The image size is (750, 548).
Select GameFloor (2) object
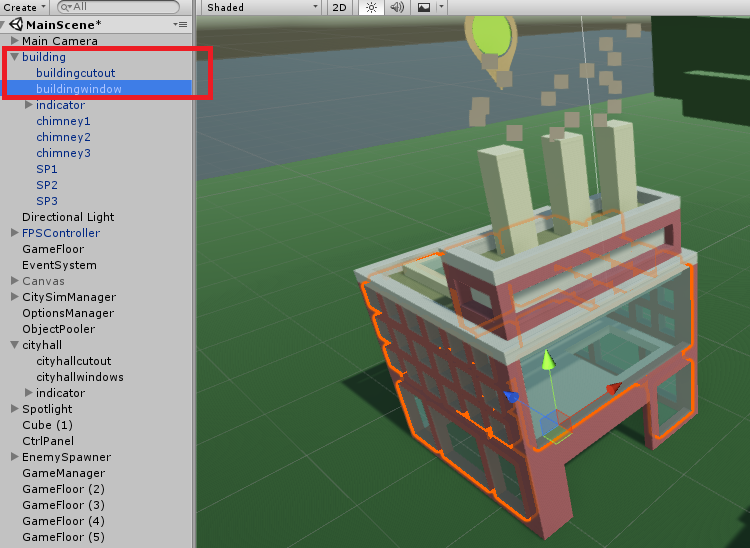coord(63,489)
